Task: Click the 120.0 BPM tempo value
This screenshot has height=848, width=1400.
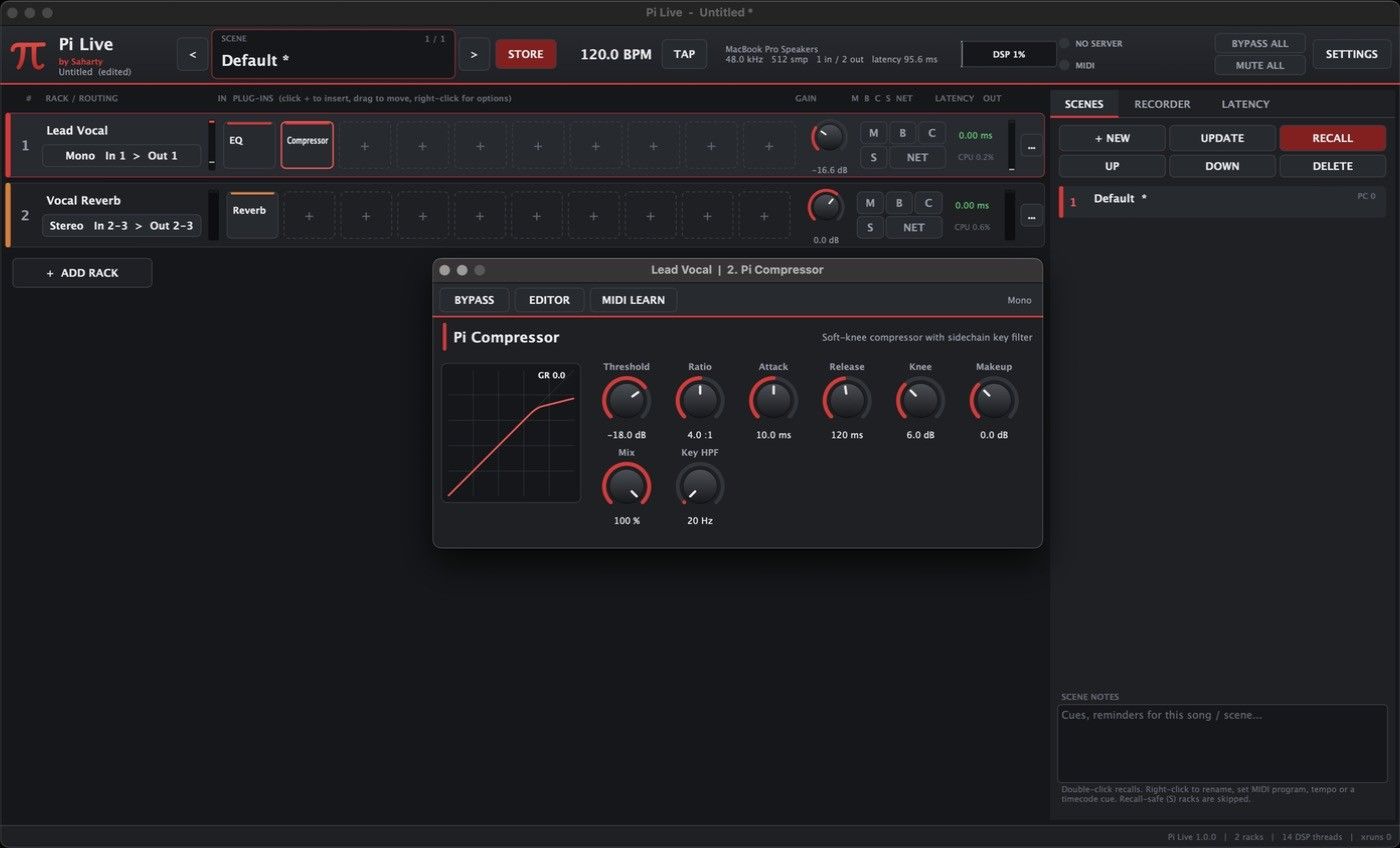Action: coord(616,54)
